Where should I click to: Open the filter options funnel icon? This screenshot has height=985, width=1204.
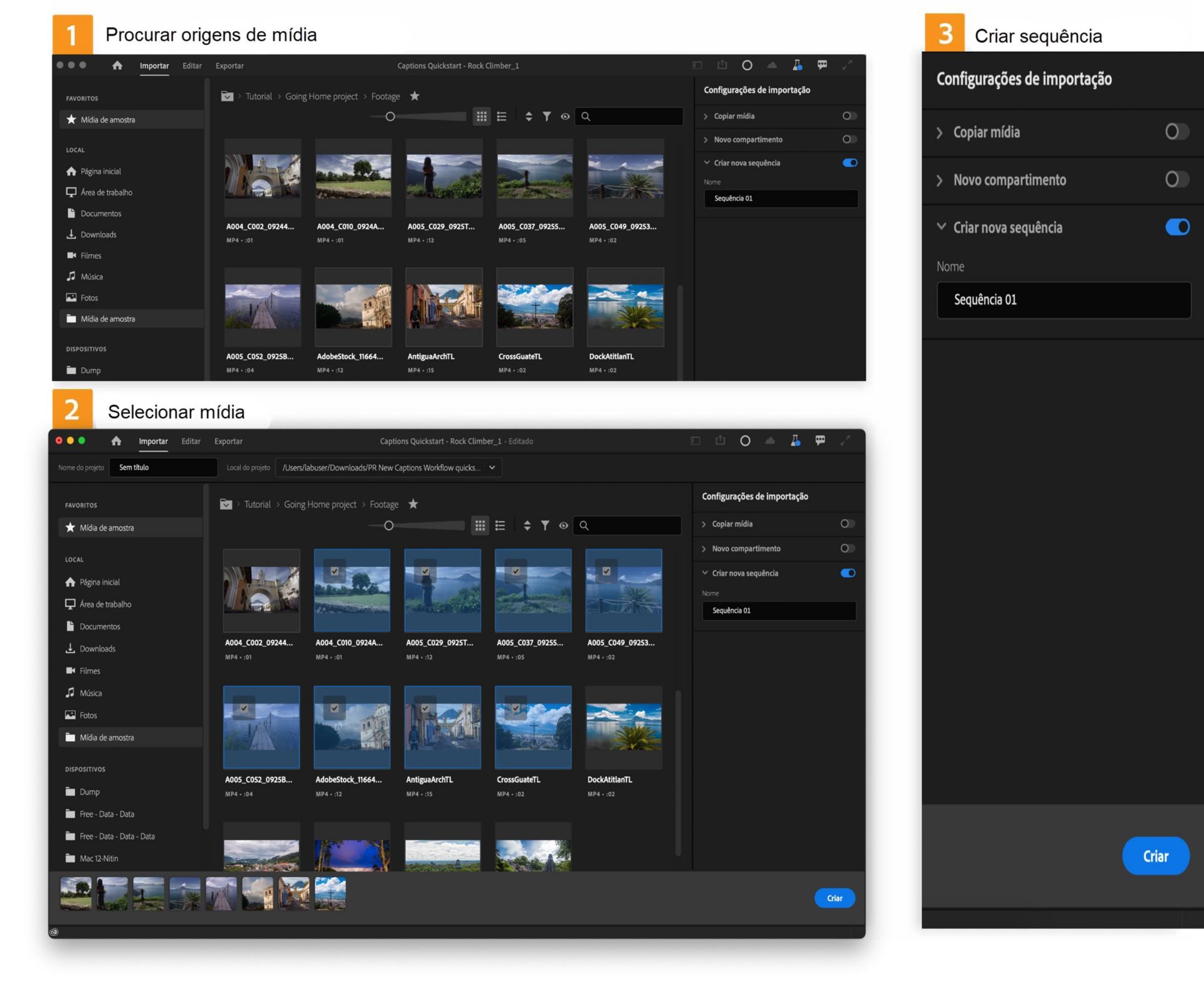click(x=547, y=116)
